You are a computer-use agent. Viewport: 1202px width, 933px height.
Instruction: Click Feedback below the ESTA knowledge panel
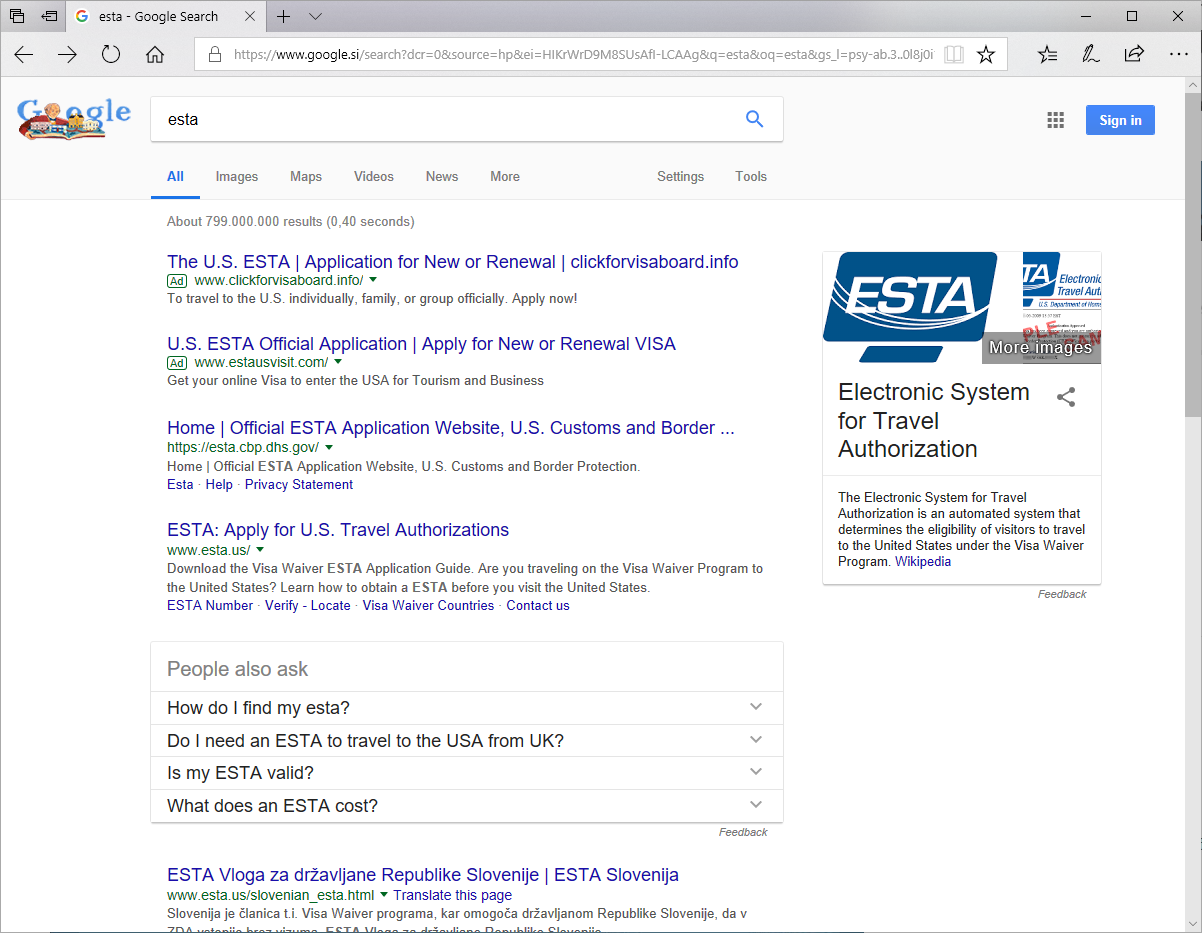[x=1062, y=594]
